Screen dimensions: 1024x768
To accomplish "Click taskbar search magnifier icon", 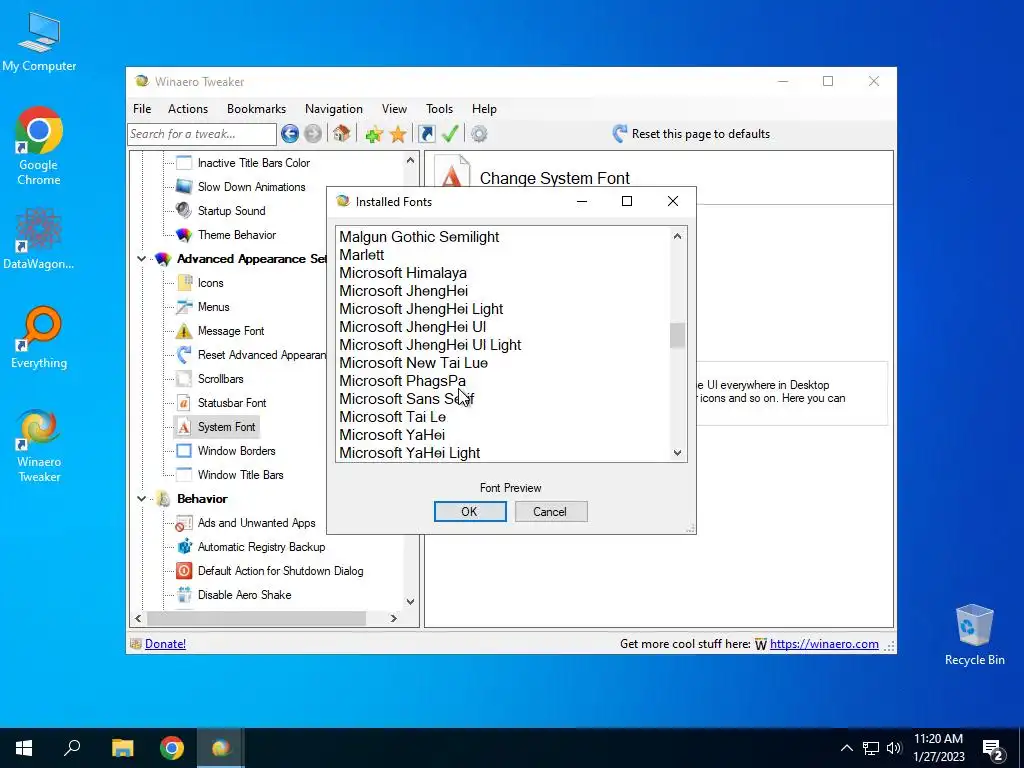I will 72,748.
